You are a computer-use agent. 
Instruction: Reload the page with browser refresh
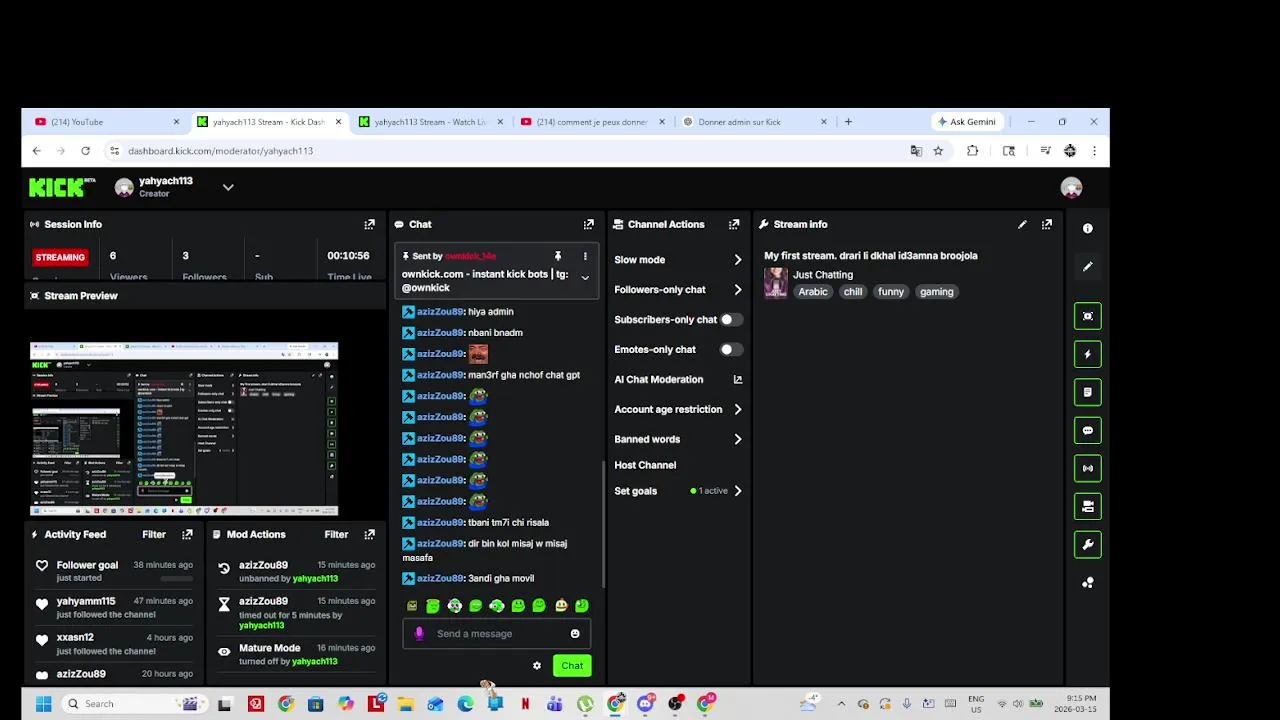[x=85, y=151]
